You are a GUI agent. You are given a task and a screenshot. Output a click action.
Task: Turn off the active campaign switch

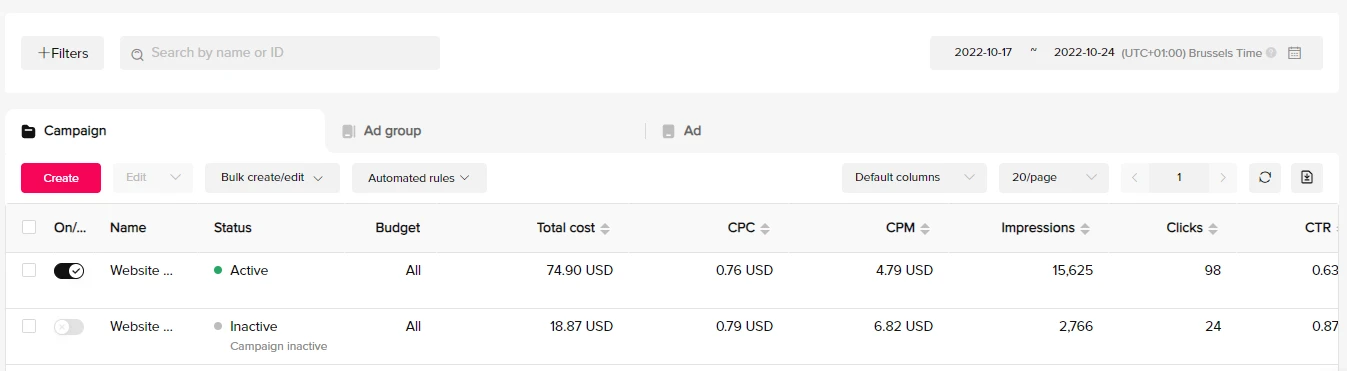(69, 271)
